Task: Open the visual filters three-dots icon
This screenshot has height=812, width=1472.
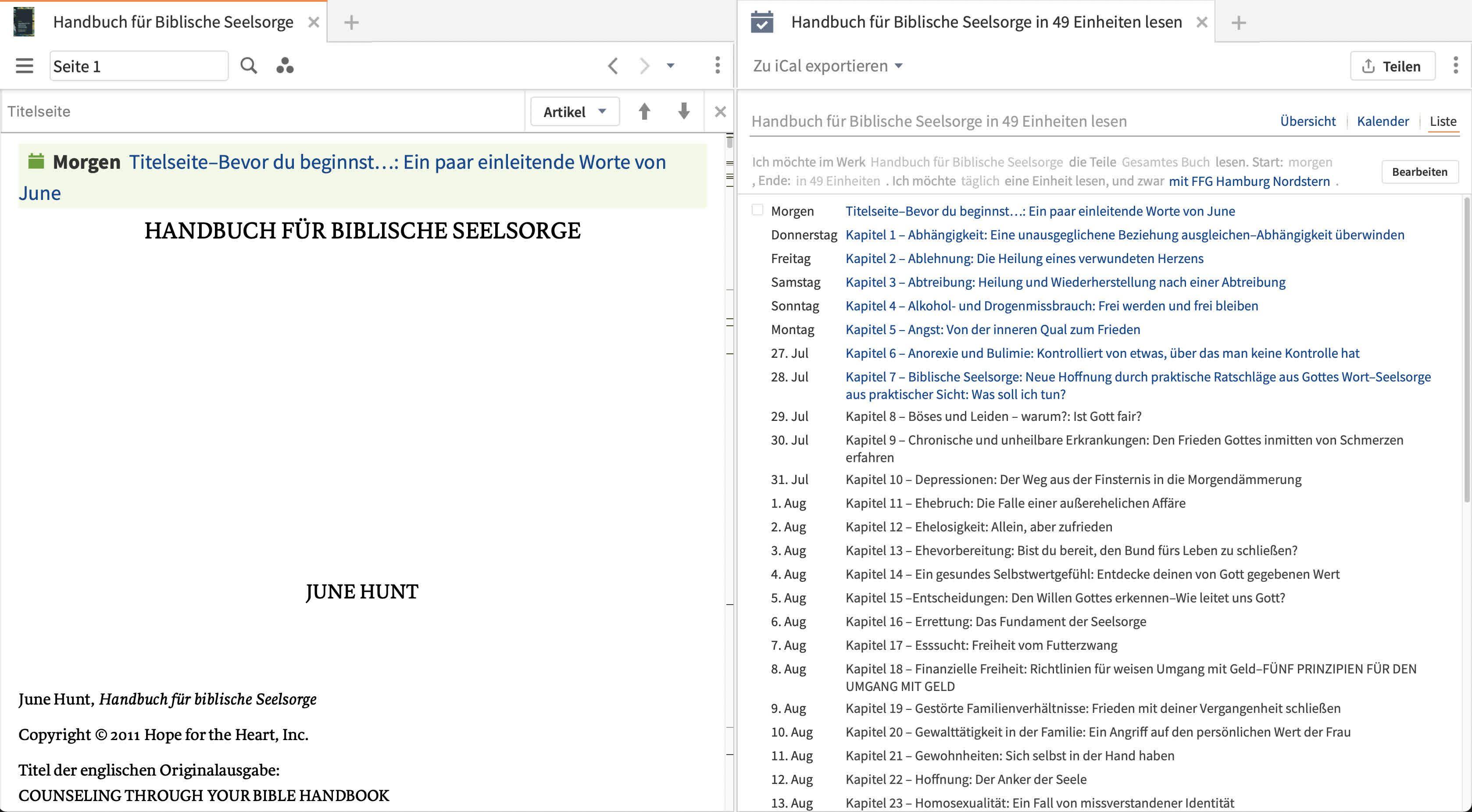Action: point(285,66)
